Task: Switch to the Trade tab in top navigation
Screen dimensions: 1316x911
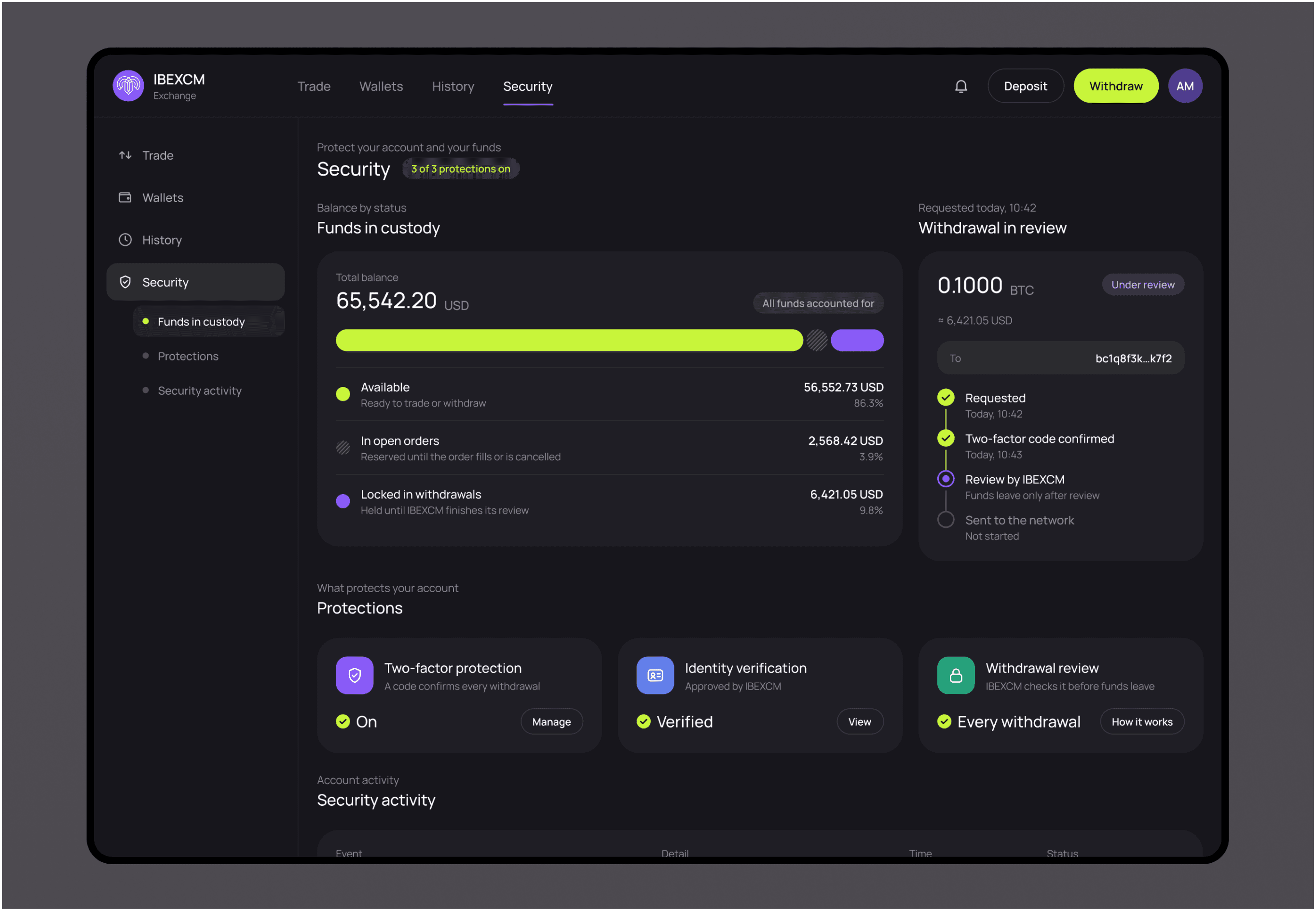Action: coord(314,86)
